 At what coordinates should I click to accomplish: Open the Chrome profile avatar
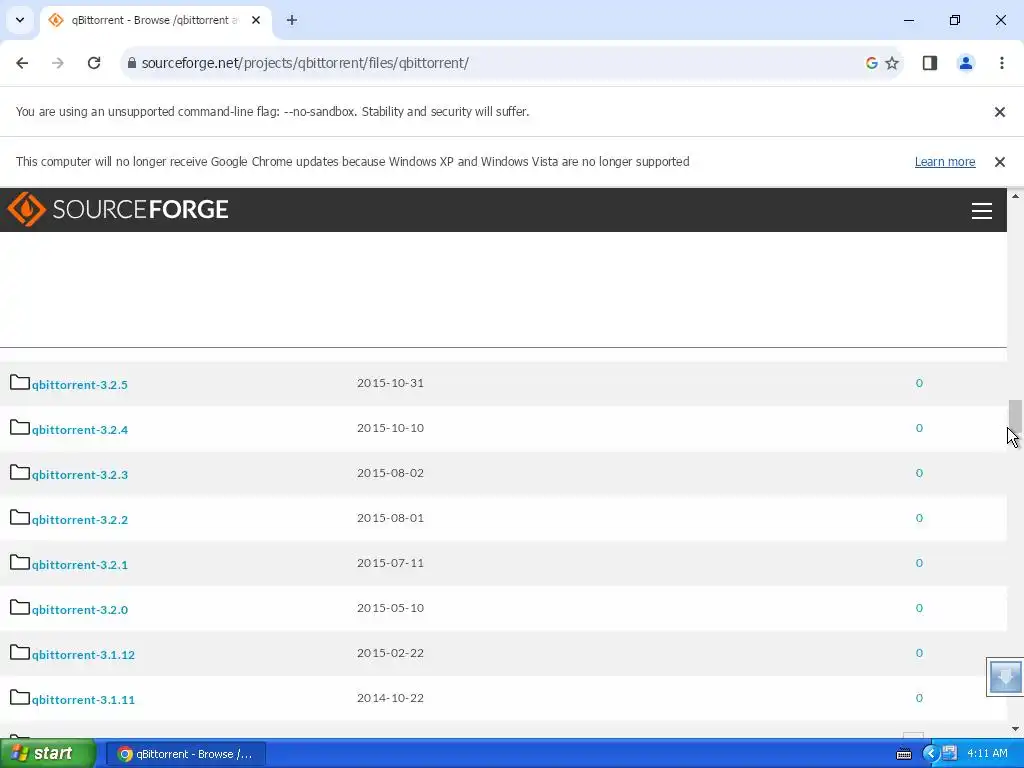pos(965,63)
